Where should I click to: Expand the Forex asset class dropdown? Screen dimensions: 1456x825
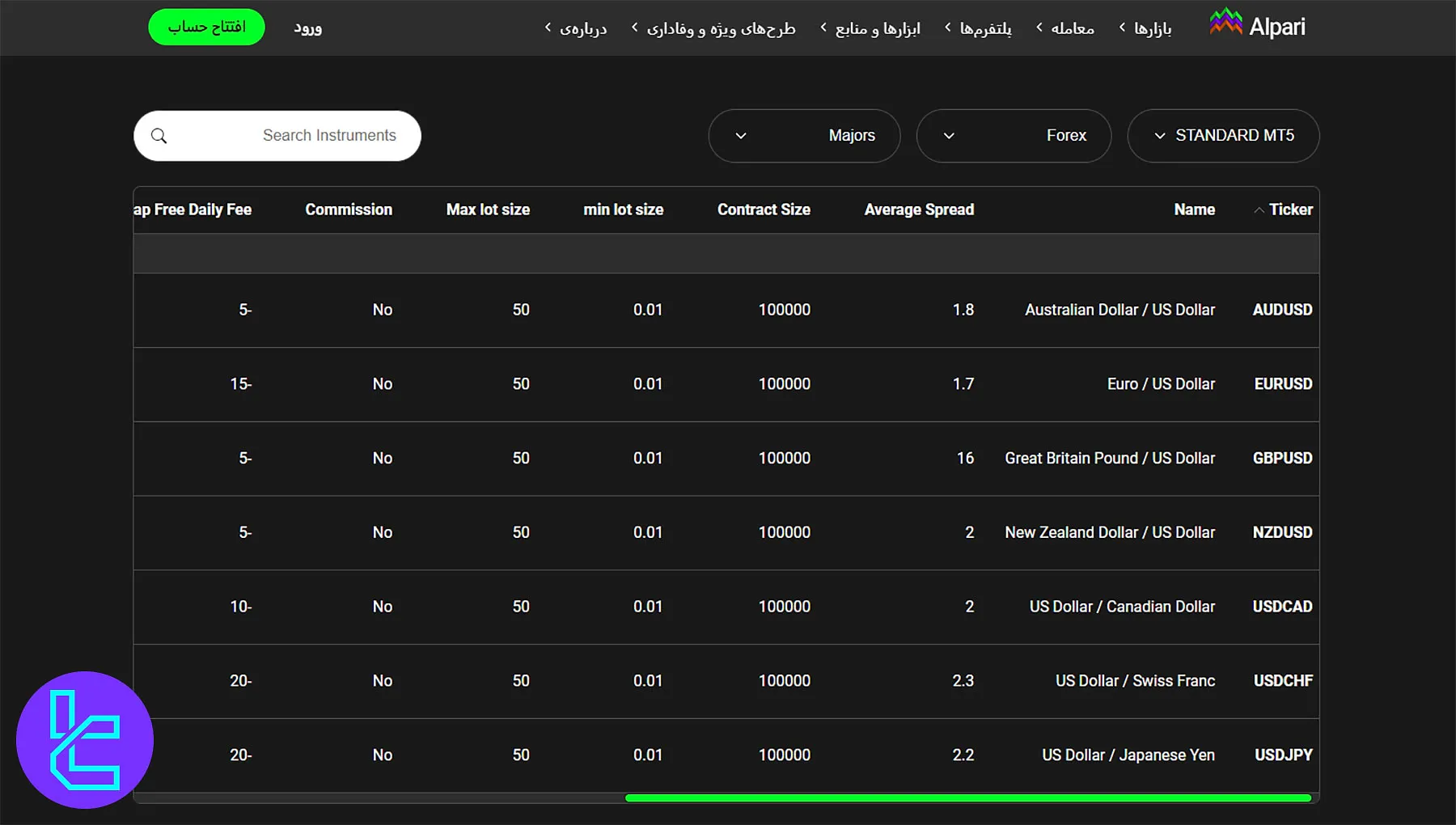(x=1014, y=136)
